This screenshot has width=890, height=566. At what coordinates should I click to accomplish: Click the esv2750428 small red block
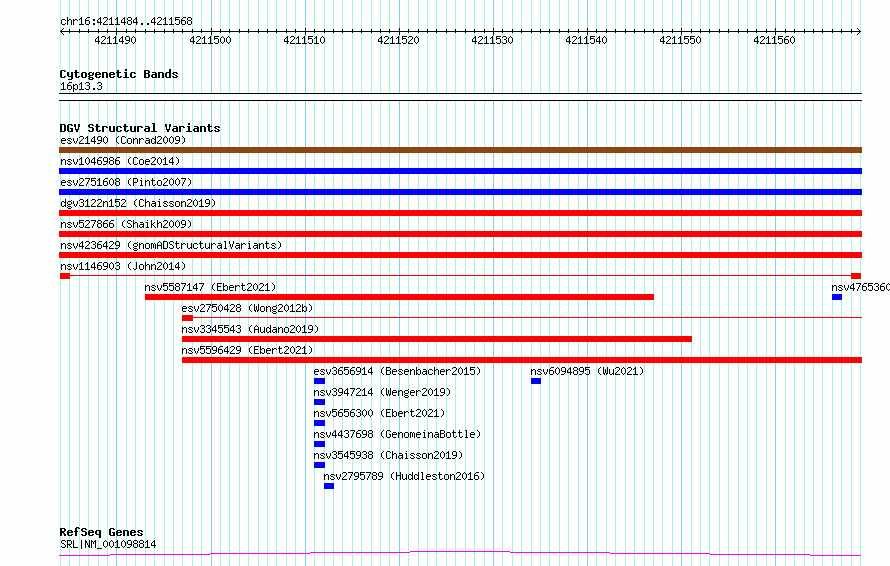point(187,318)
